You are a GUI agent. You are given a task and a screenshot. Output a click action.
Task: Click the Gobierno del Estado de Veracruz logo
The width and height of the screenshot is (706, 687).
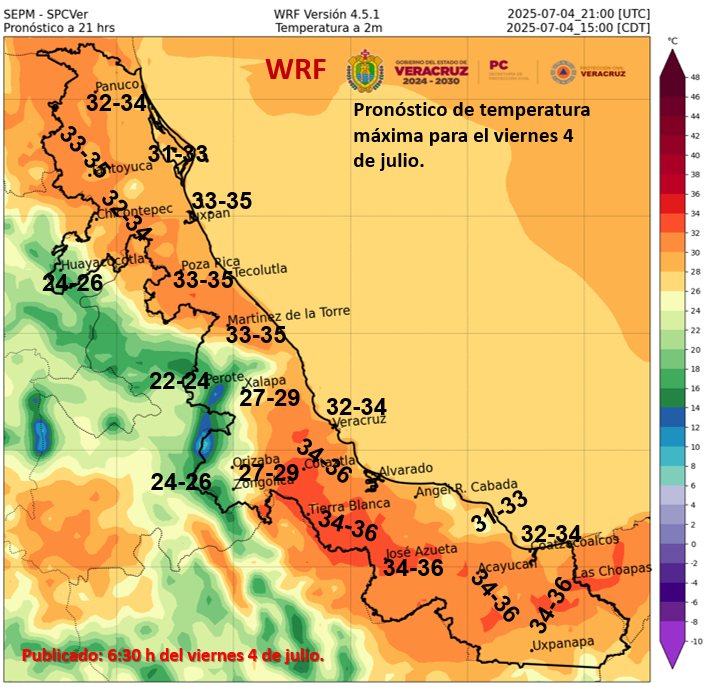[431, 72]
